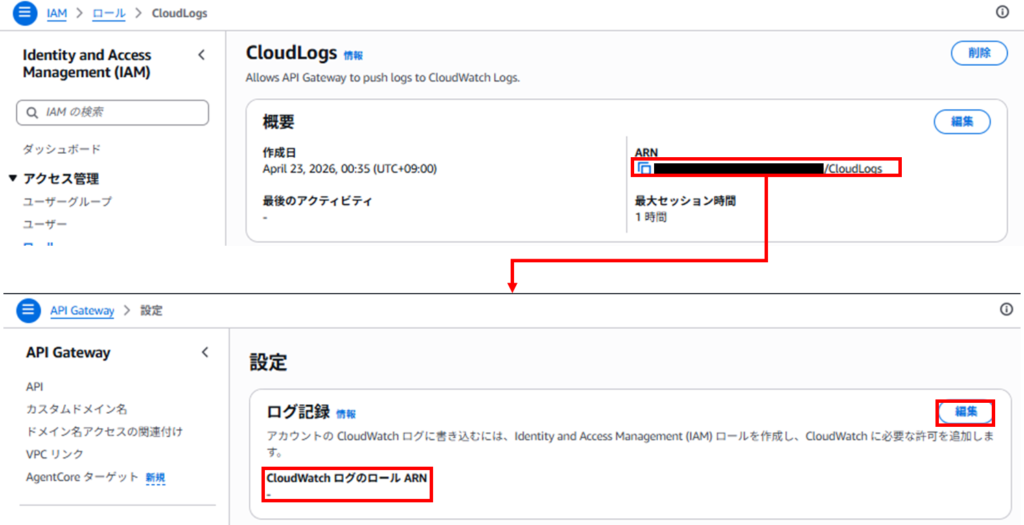Screen dimensions: 1024x525
Task: Click the API Gateway breadcrumb link
Action: click(82, 310)
